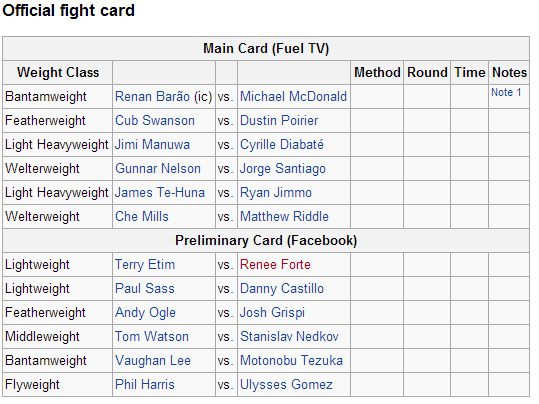Image resolution: width=539 pixels, height=404 pixels.
Task: Open the Josh Grispi link
Action: (272, 313)
